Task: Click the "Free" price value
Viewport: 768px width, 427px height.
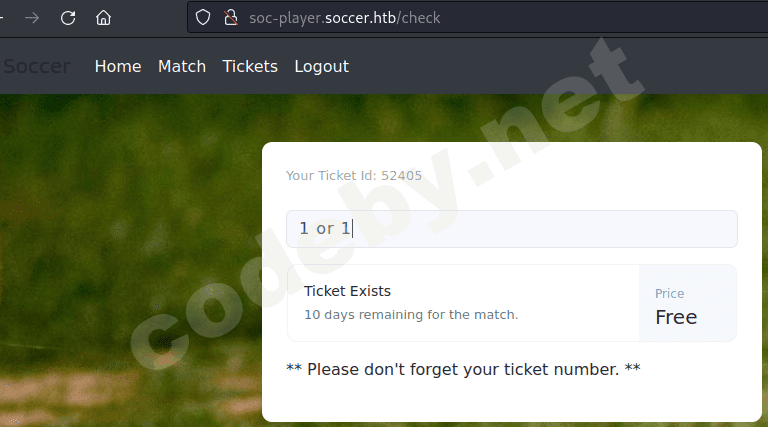Action: (676, 317)
